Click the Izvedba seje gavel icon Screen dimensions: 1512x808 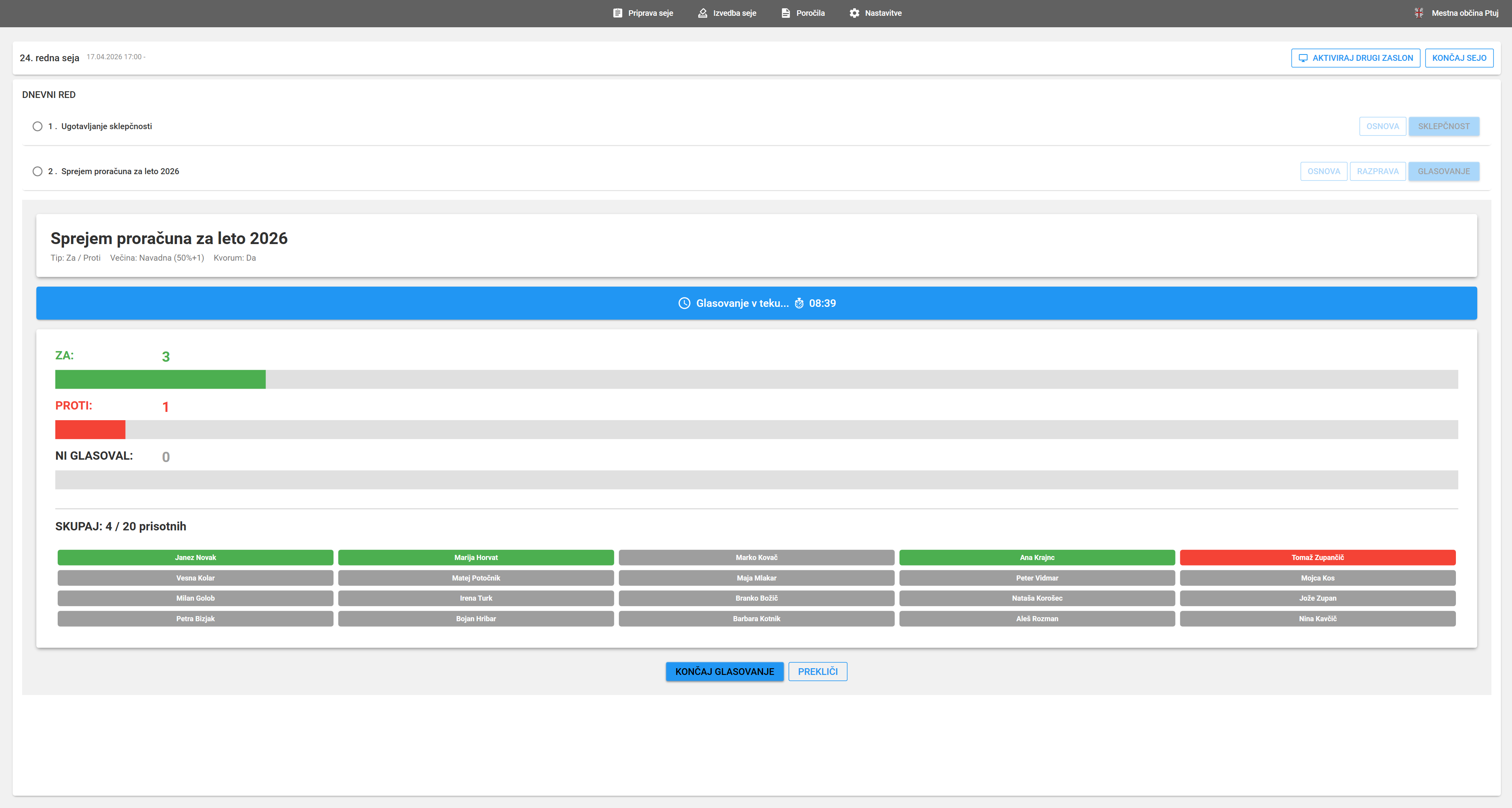pos(702,13)
